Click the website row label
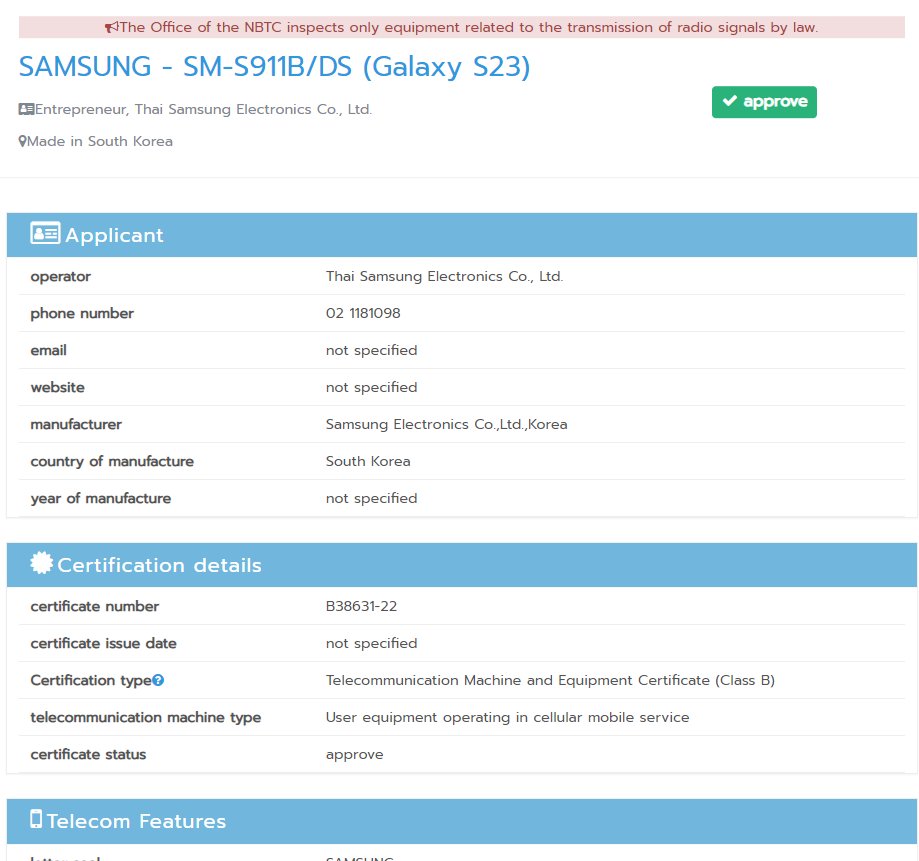This screenshot has width=919, height=861. [x=57, y=387]
